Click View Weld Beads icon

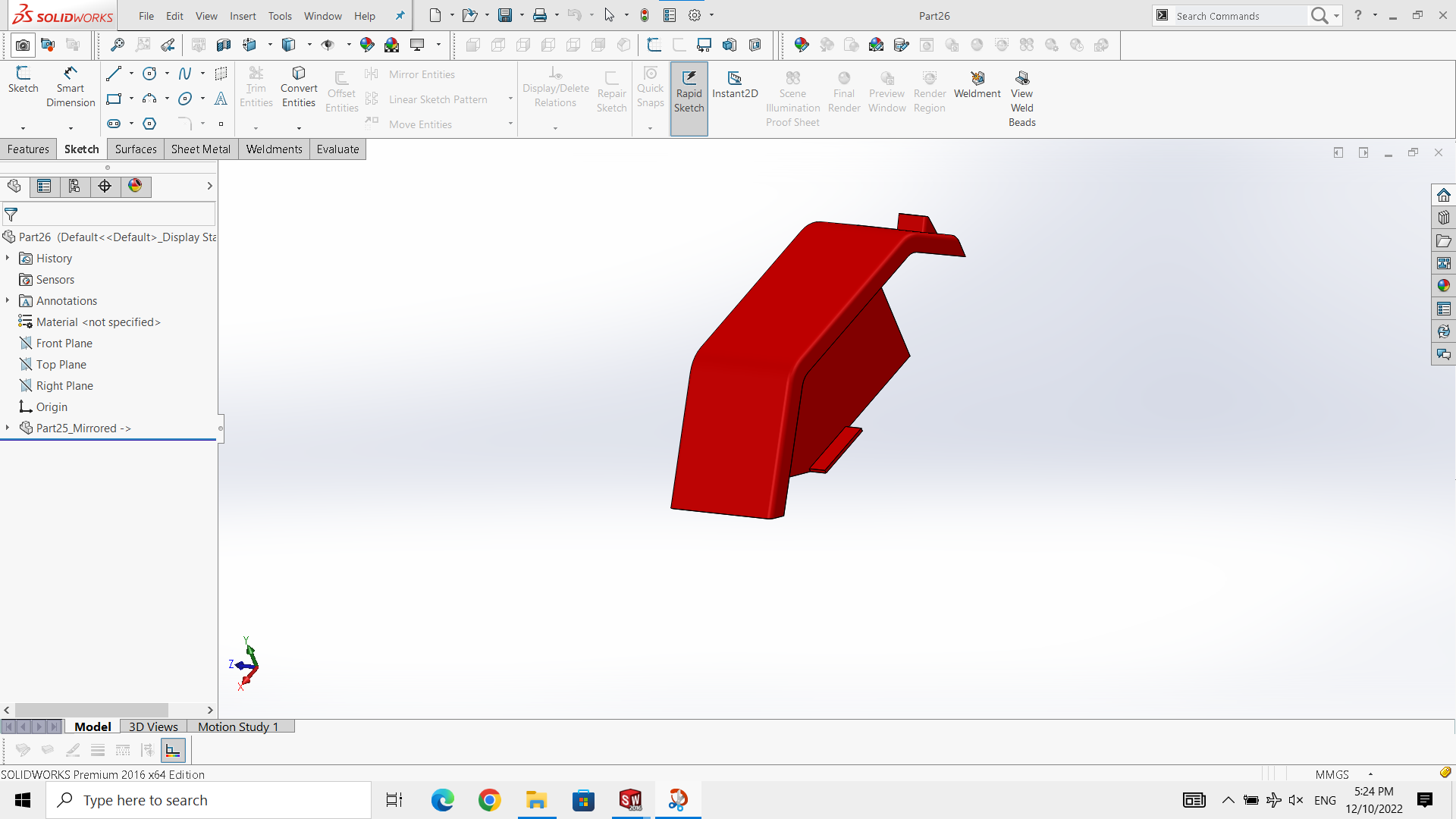(1021, 99)
